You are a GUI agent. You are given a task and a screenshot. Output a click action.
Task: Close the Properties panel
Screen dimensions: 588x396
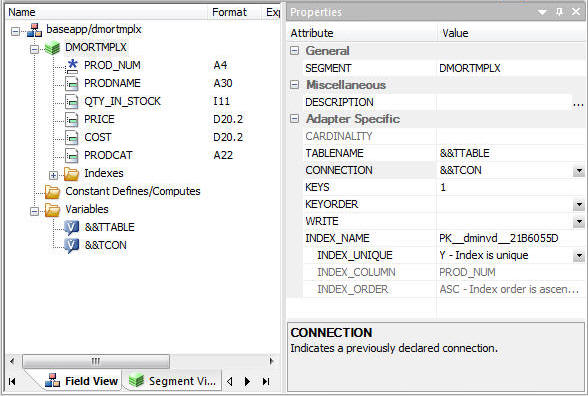pyautogui.click(x=576, y=12)
